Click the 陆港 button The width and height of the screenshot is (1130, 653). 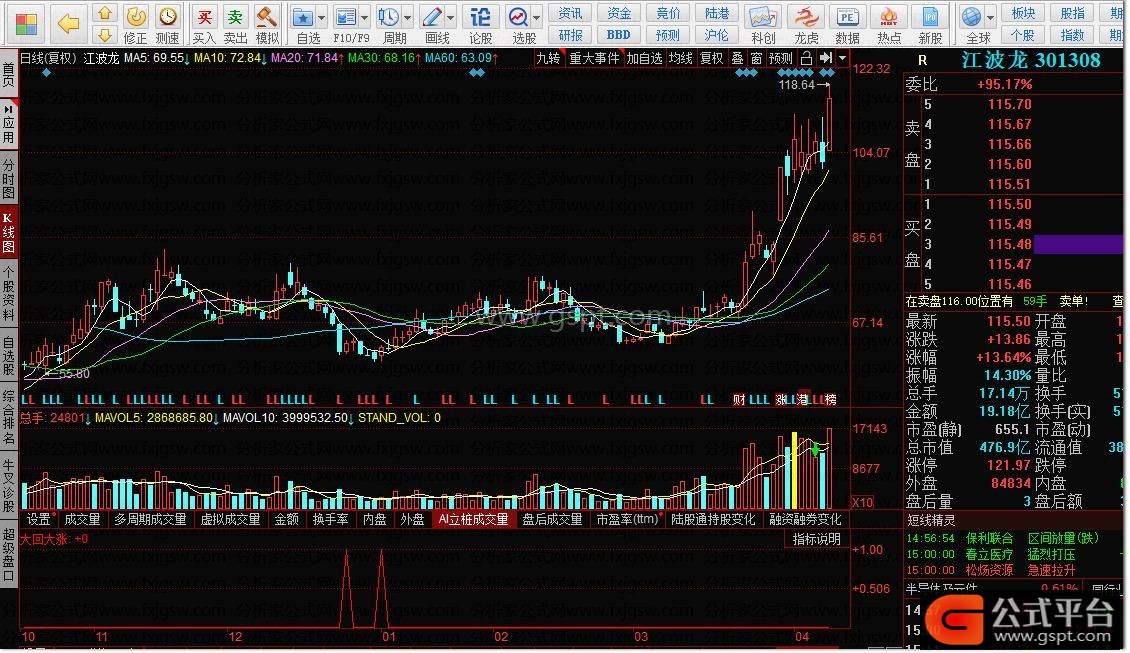pos(717,13)
